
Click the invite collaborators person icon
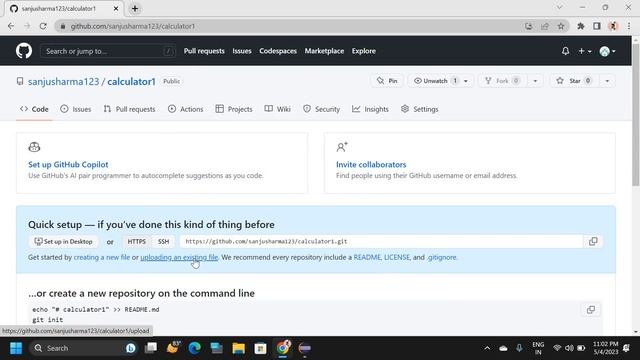coord(342,147)
